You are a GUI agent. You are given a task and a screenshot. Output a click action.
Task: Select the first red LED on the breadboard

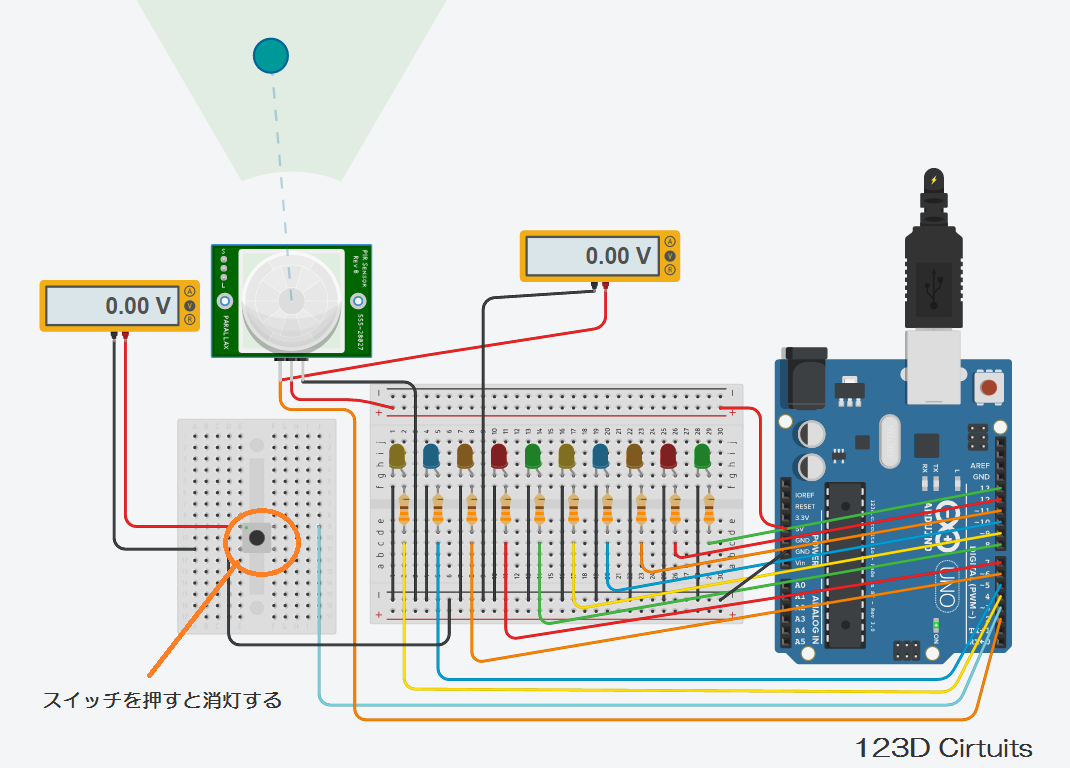499,457
